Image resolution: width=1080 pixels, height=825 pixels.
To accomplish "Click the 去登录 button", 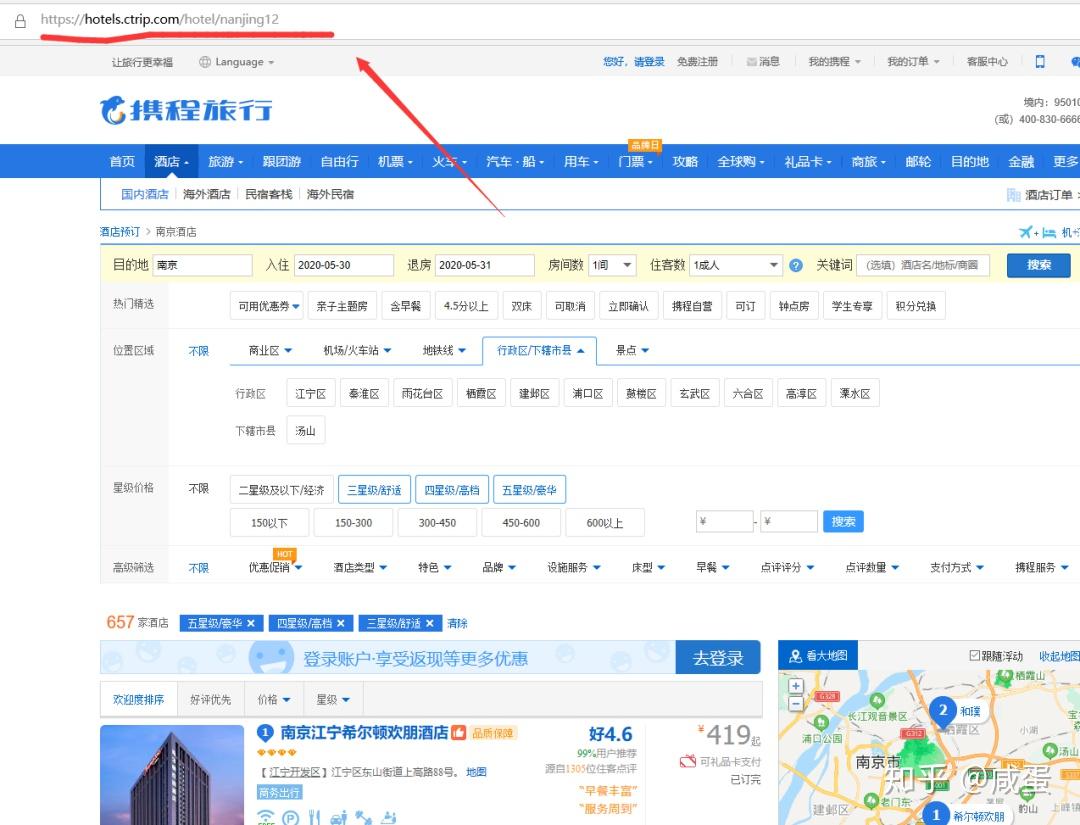I will [x=718, y=658].
